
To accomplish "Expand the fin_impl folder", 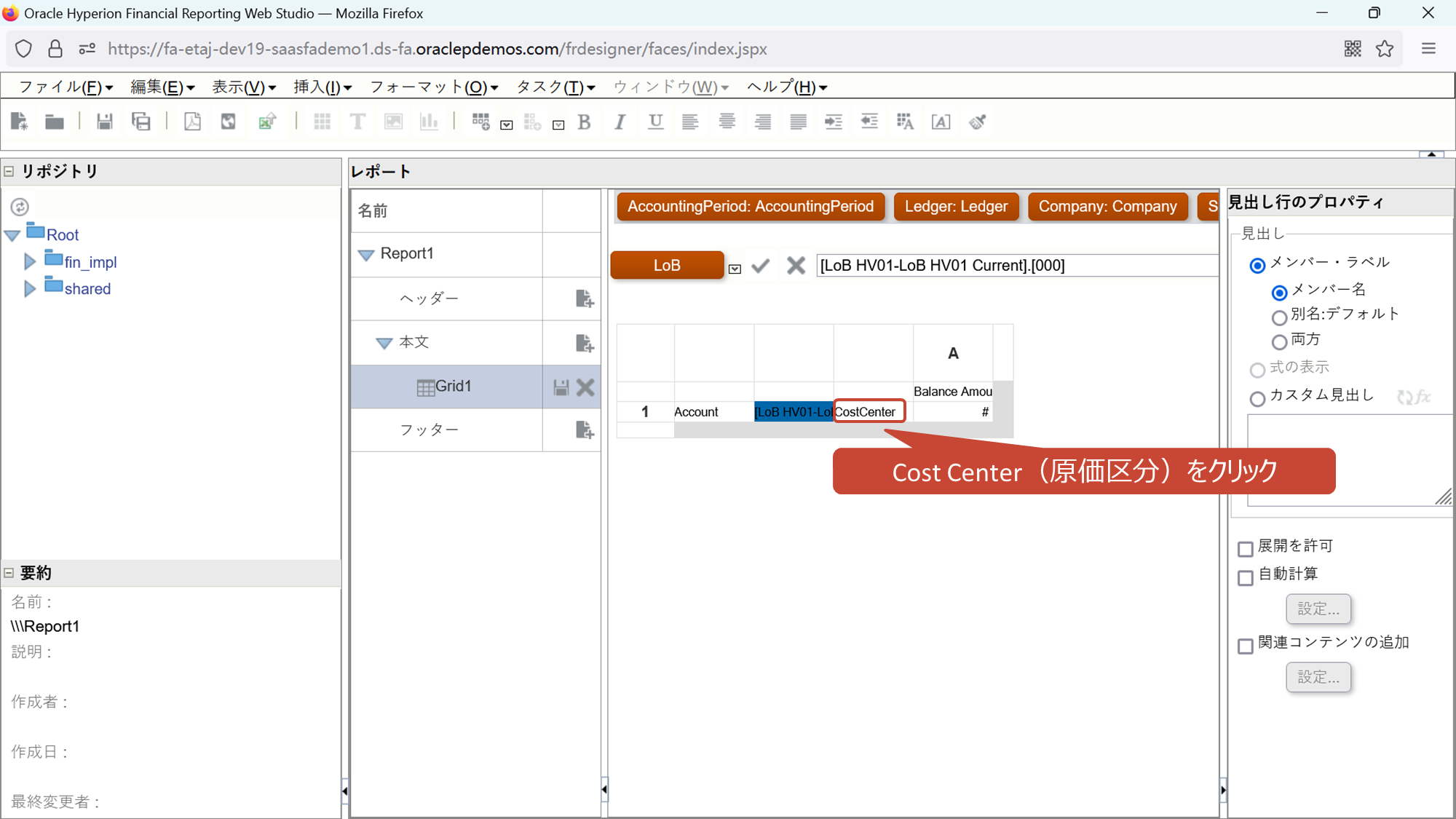I will (30, 261).
